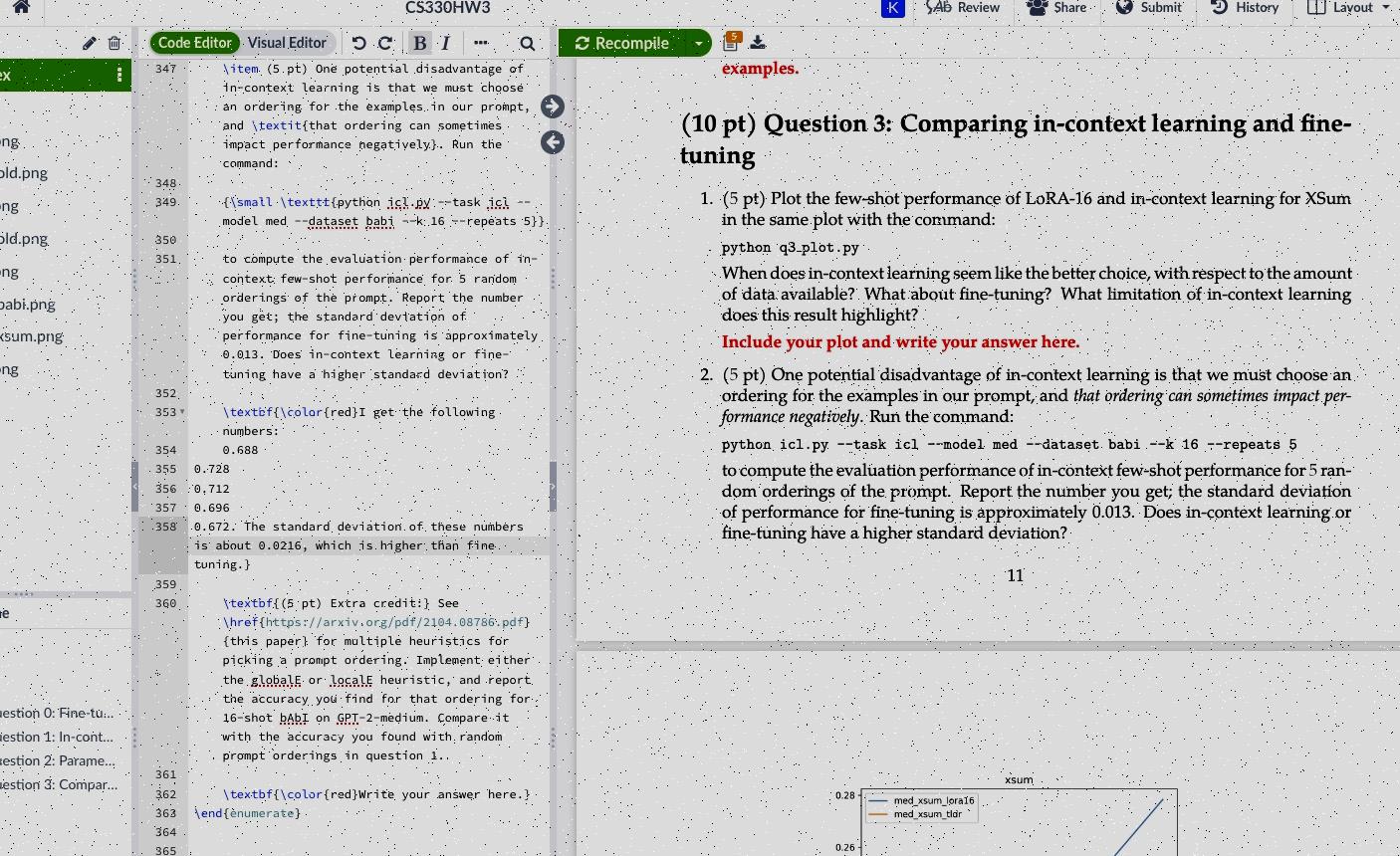1400x856 pixels.
Task: Open outline item Question 2: Parame...
Action: (57, 760)
